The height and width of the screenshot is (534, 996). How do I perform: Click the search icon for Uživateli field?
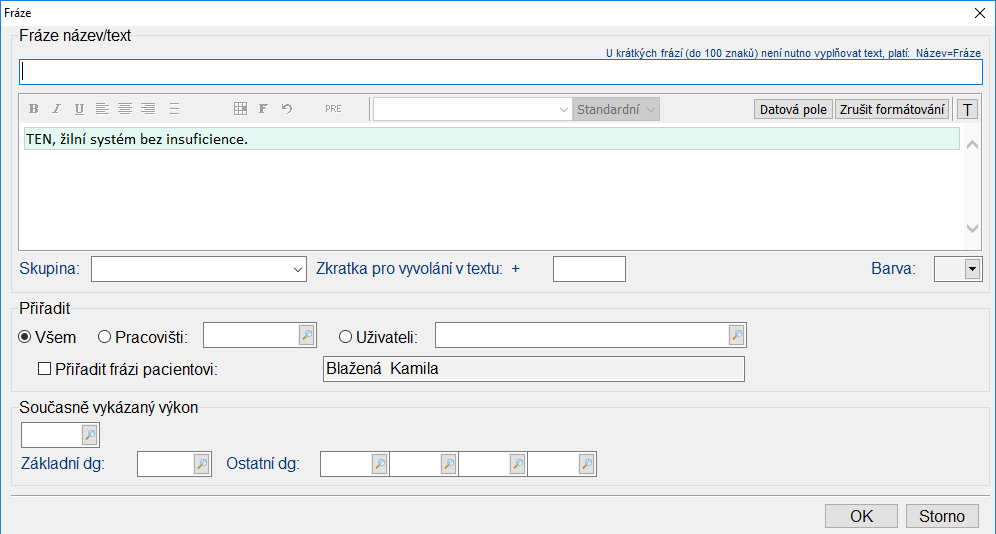pos(737,335)
